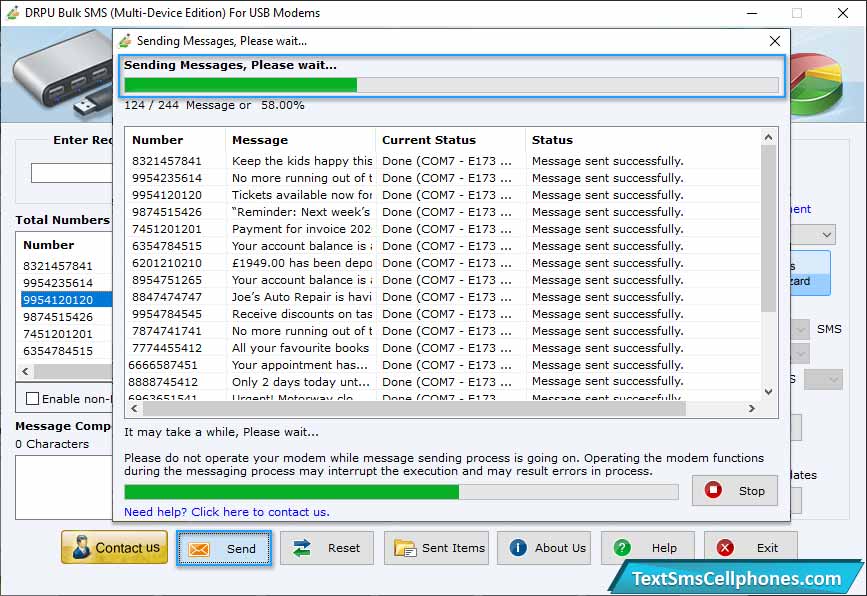Select 6354784515 in main window number list
867x596 pixels.
(x=58, y=351)
